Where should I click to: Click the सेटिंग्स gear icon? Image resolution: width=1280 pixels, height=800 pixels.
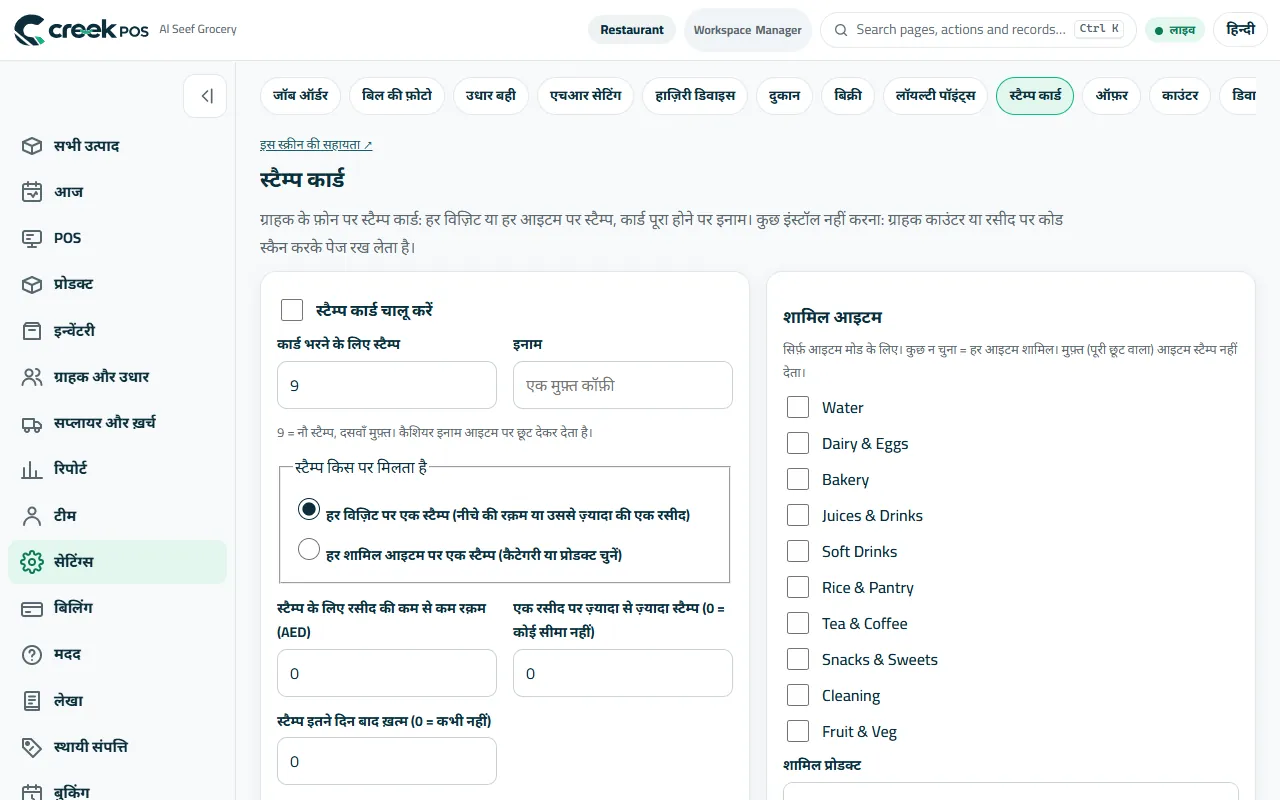(32, 562)
